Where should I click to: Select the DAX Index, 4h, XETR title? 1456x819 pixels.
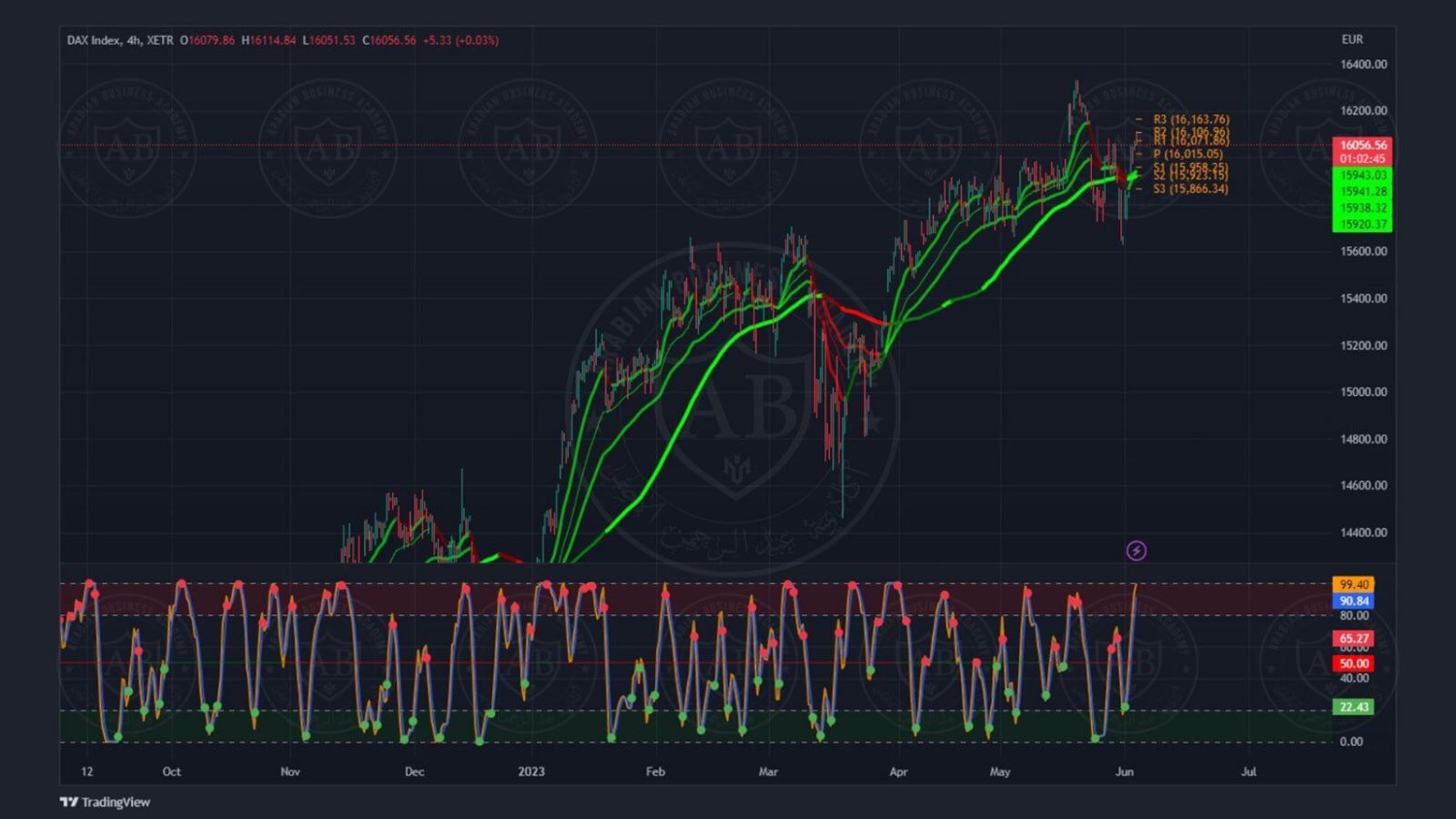[119, 41]
